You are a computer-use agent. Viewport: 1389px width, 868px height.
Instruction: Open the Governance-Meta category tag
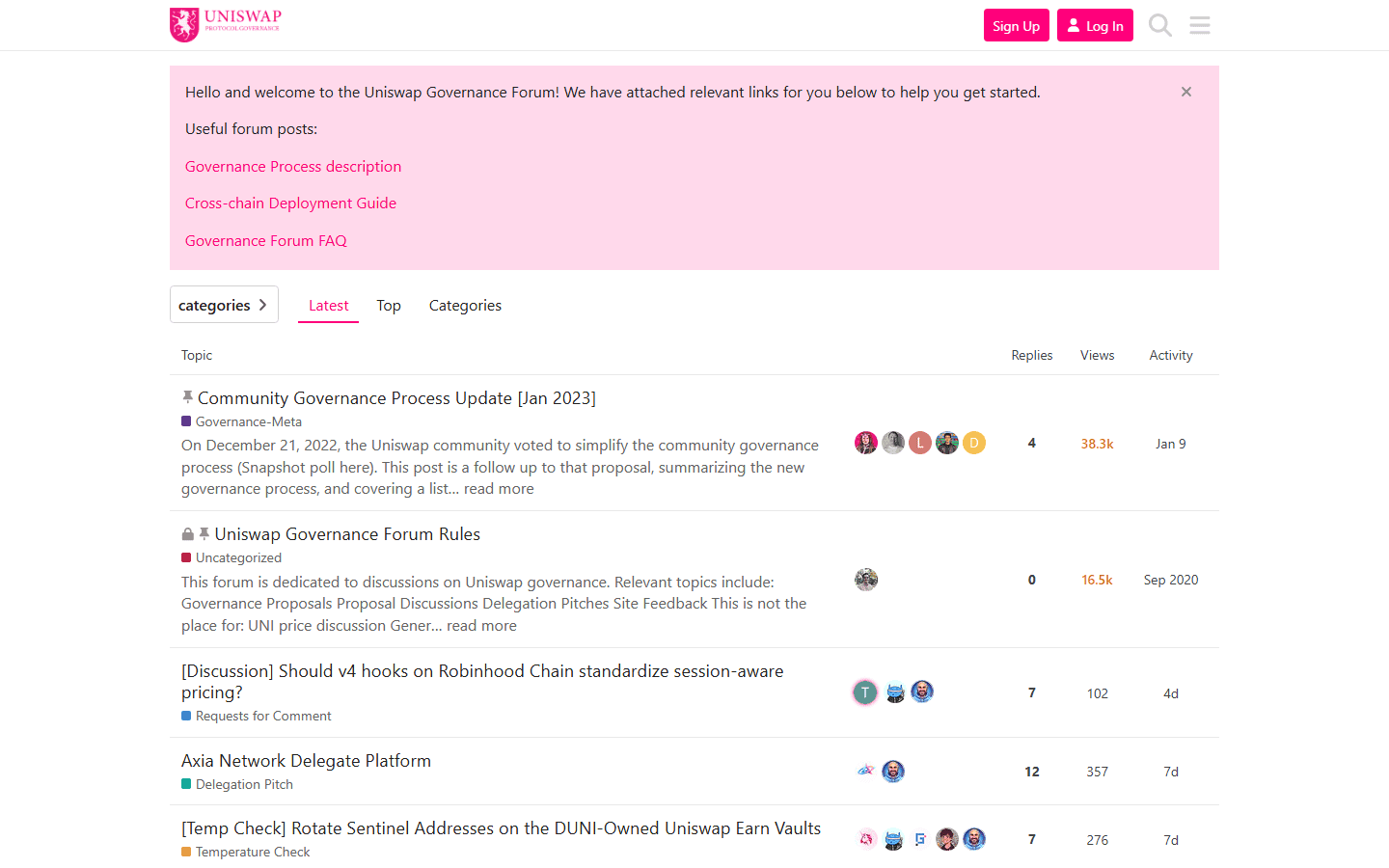coord(241,421)
